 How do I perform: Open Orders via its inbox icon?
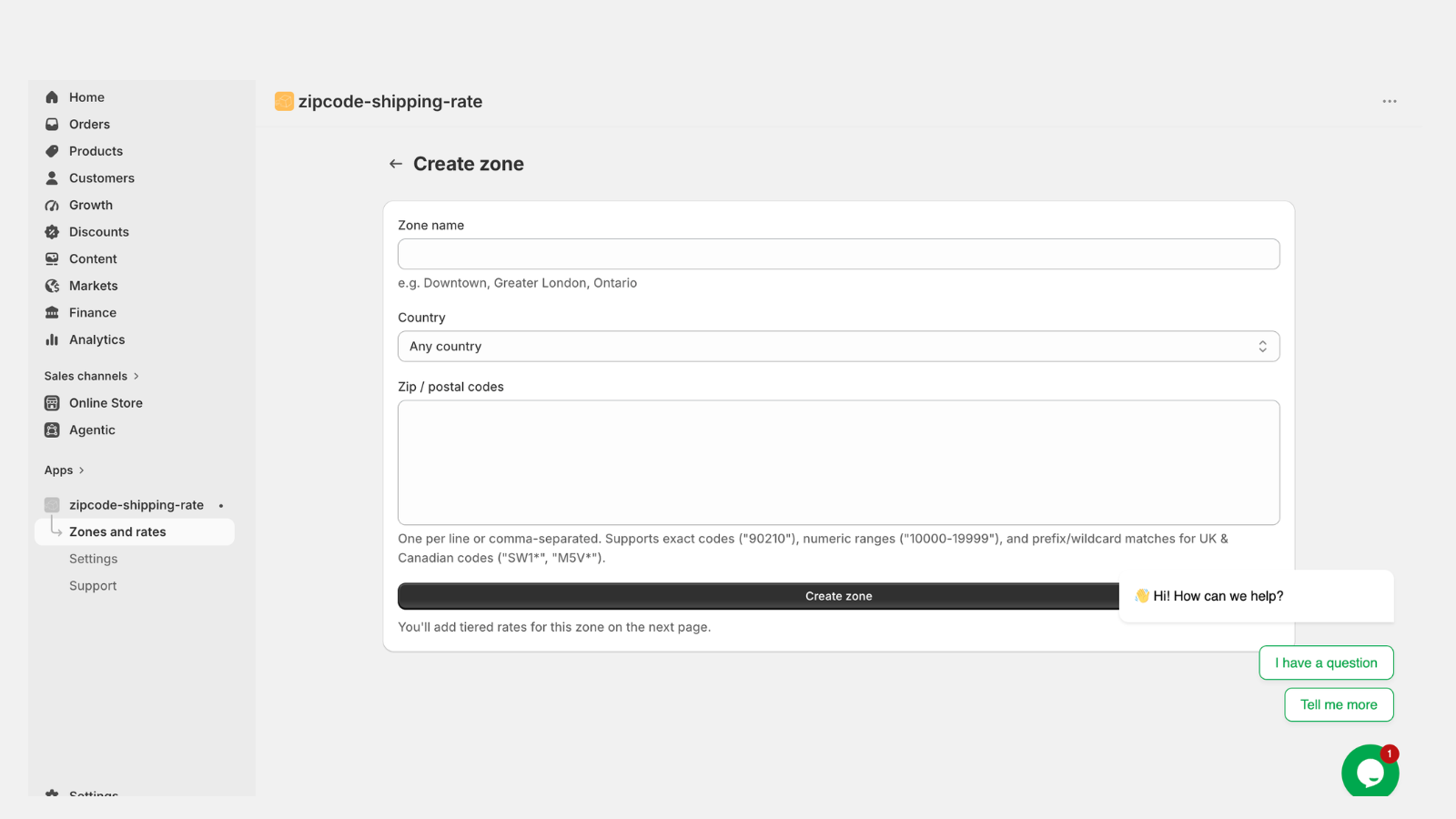coord(52,125)
